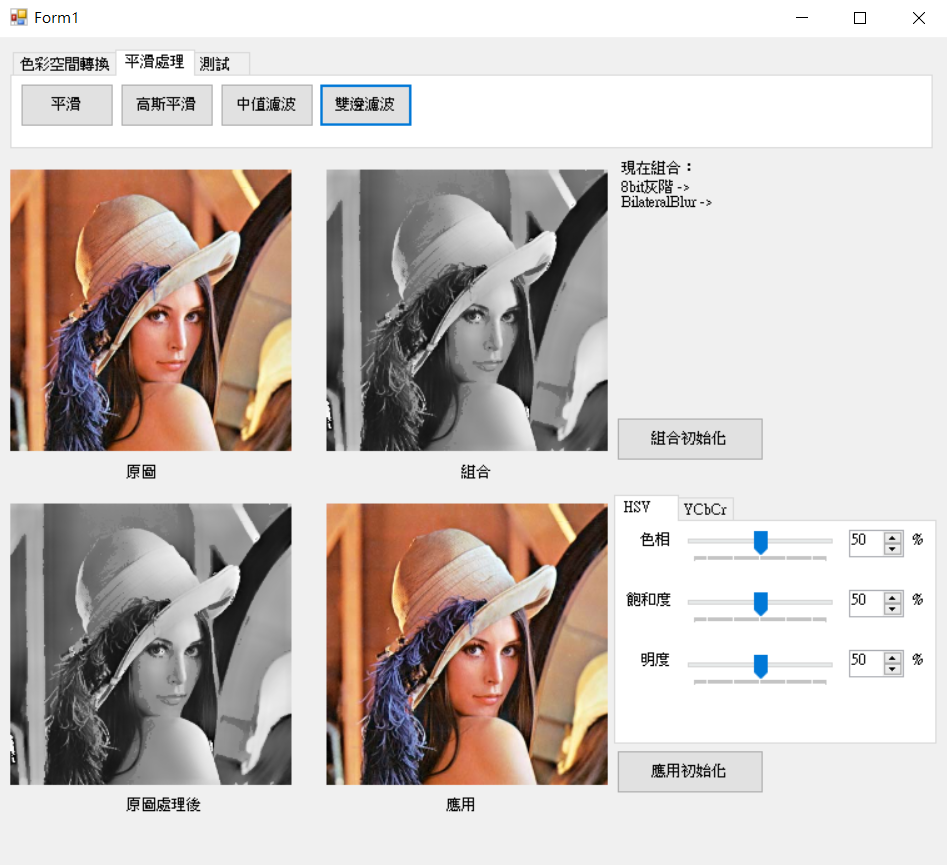Click the 'BilateralBlur ->' combination text
947x865 pixels.
(666, 202)
